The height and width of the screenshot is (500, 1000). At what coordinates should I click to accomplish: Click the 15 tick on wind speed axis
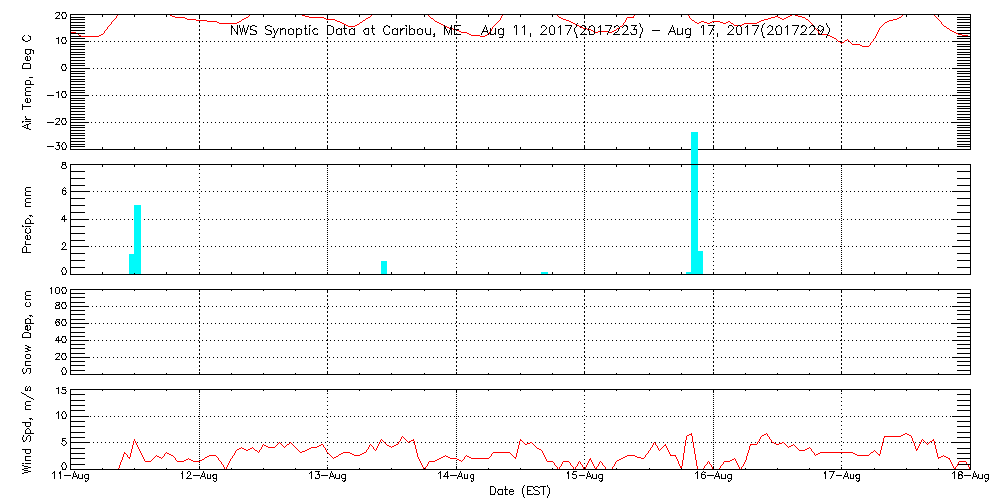[x=60, y=391]
